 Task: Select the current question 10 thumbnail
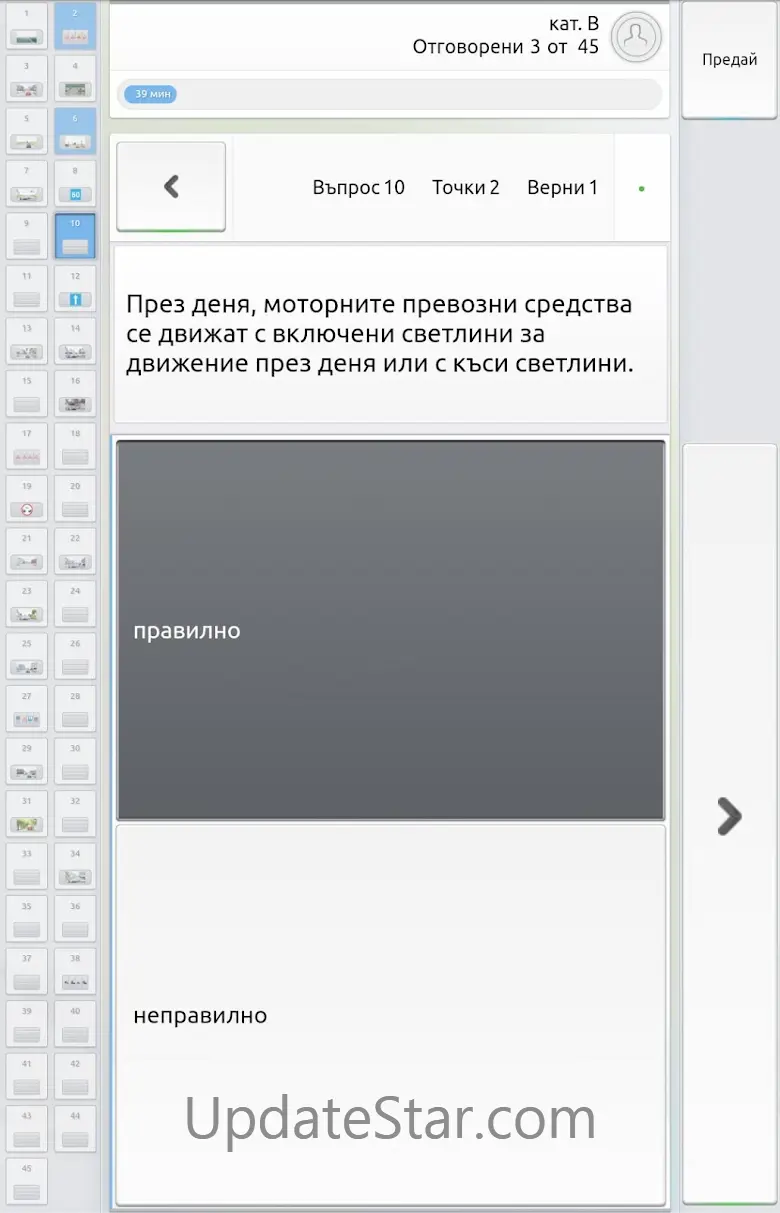click(75, 236)
